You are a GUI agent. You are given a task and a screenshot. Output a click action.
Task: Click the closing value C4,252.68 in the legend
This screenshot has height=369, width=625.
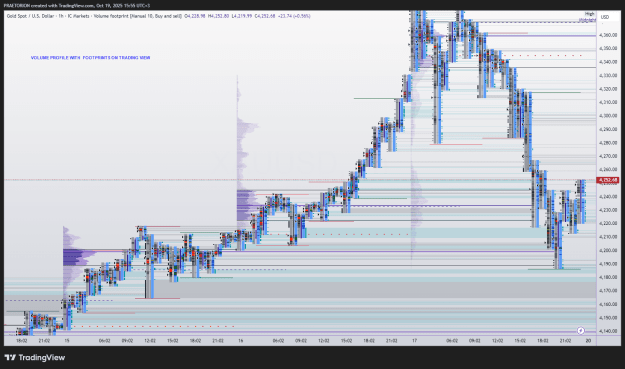[x=265, y=16]
